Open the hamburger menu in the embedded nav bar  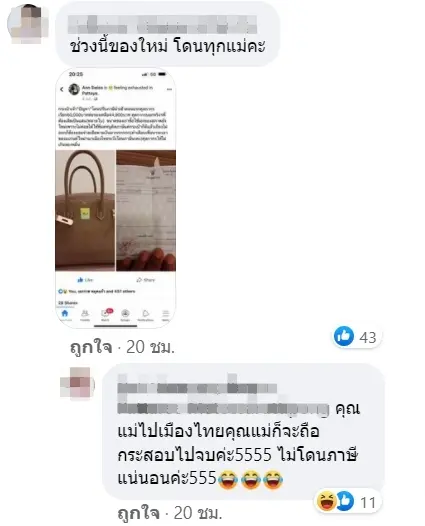coord(166,314)
